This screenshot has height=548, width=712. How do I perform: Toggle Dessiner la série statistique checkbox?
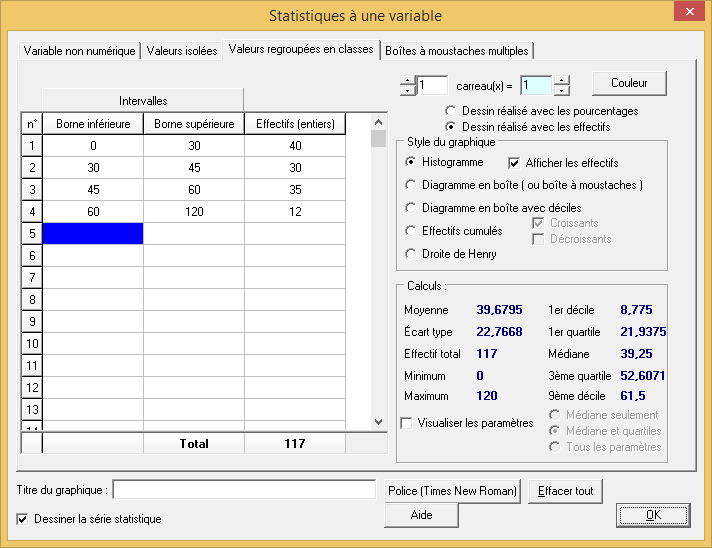(x=23, y=519)
